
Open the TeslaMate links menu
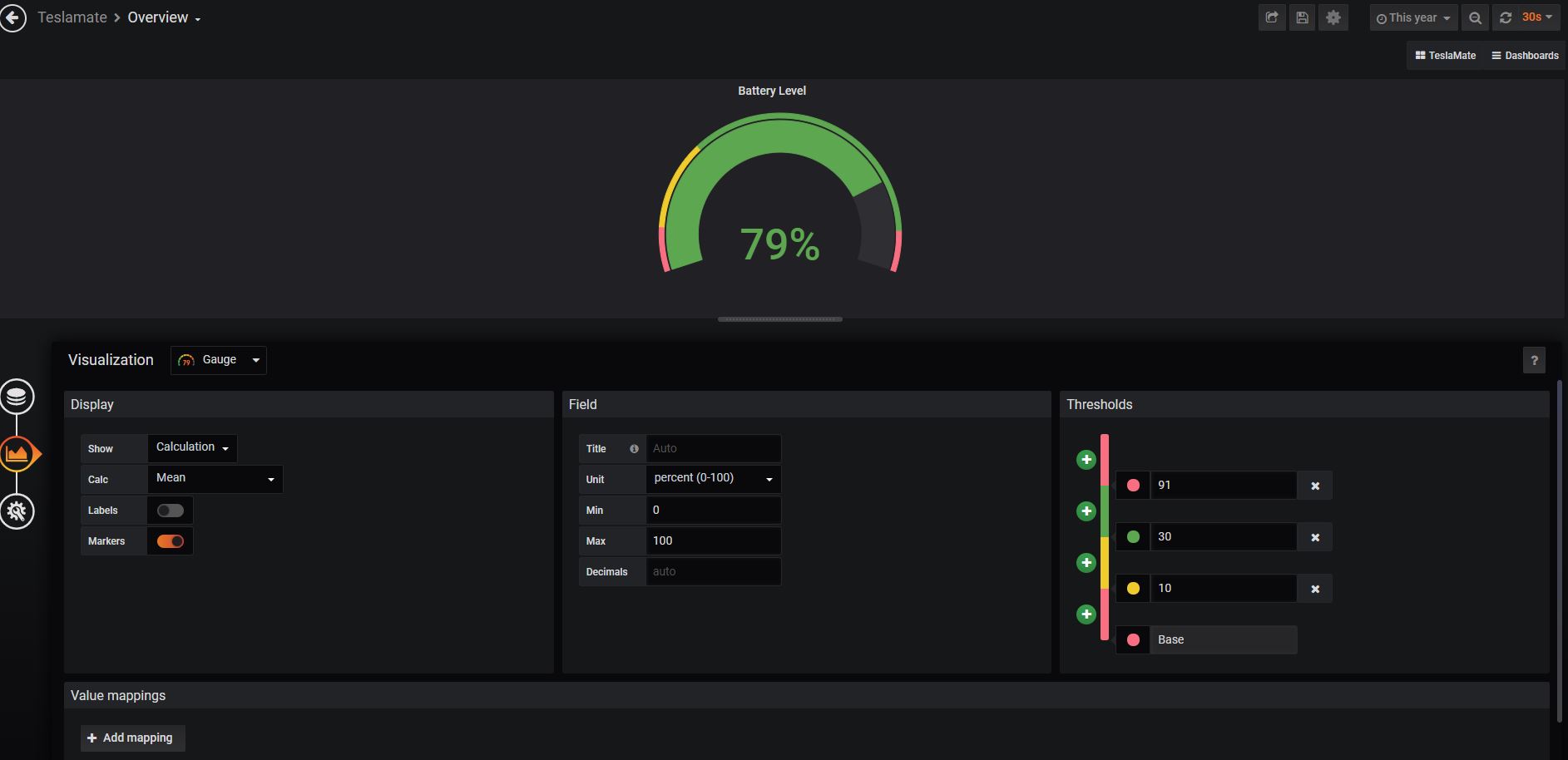[x=1446, y=56]
